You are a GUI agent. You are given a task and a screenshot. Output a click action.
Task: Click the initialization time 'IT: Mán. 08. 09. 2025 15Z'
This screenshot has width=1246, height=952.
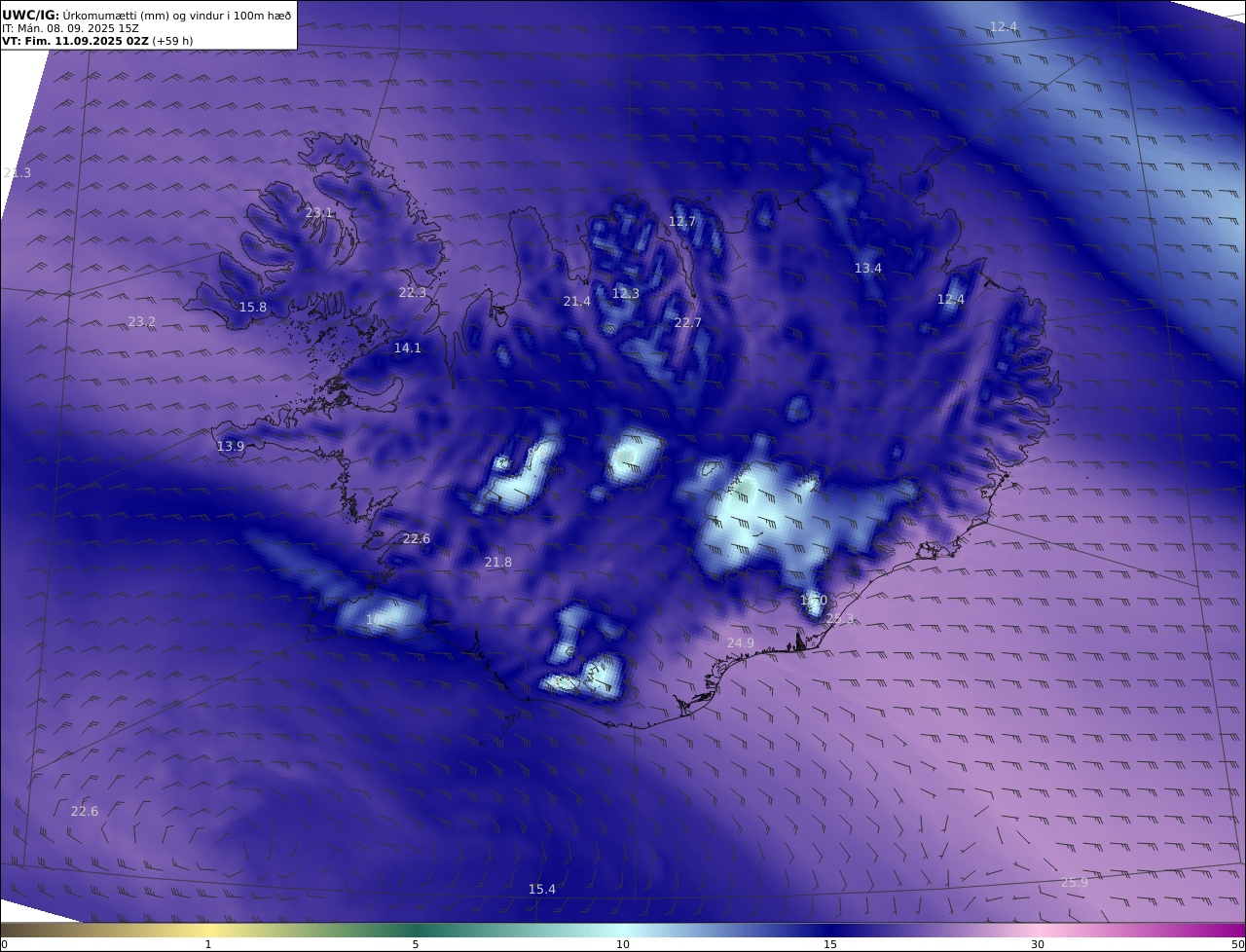[70, 29]
